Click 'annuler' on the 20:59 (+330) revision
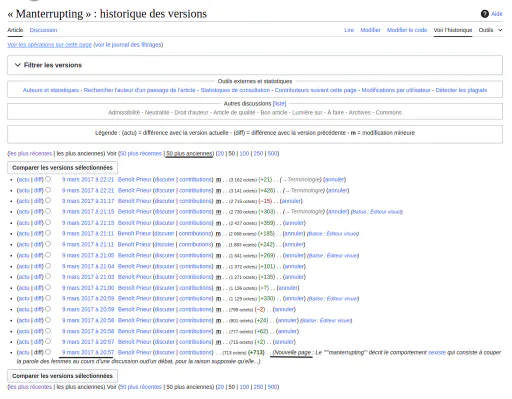Image resolution: width=512 pixels, height=399 pixels. click(x=294, y=299)
